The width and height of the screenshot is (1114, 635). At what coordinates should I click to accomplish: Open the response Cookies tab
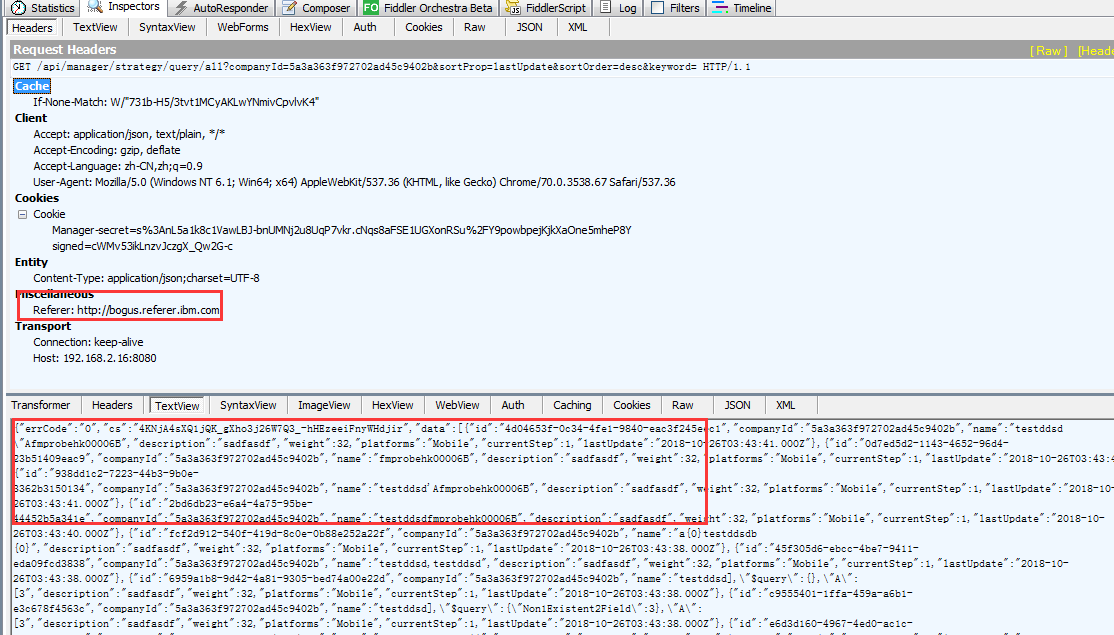click(632, 405)
